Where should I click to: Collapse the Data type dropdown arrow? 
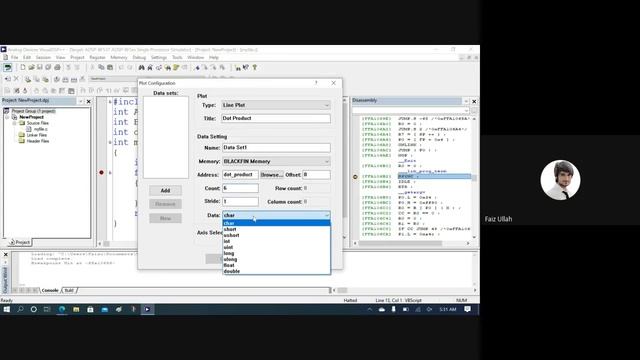coord(327,215)
